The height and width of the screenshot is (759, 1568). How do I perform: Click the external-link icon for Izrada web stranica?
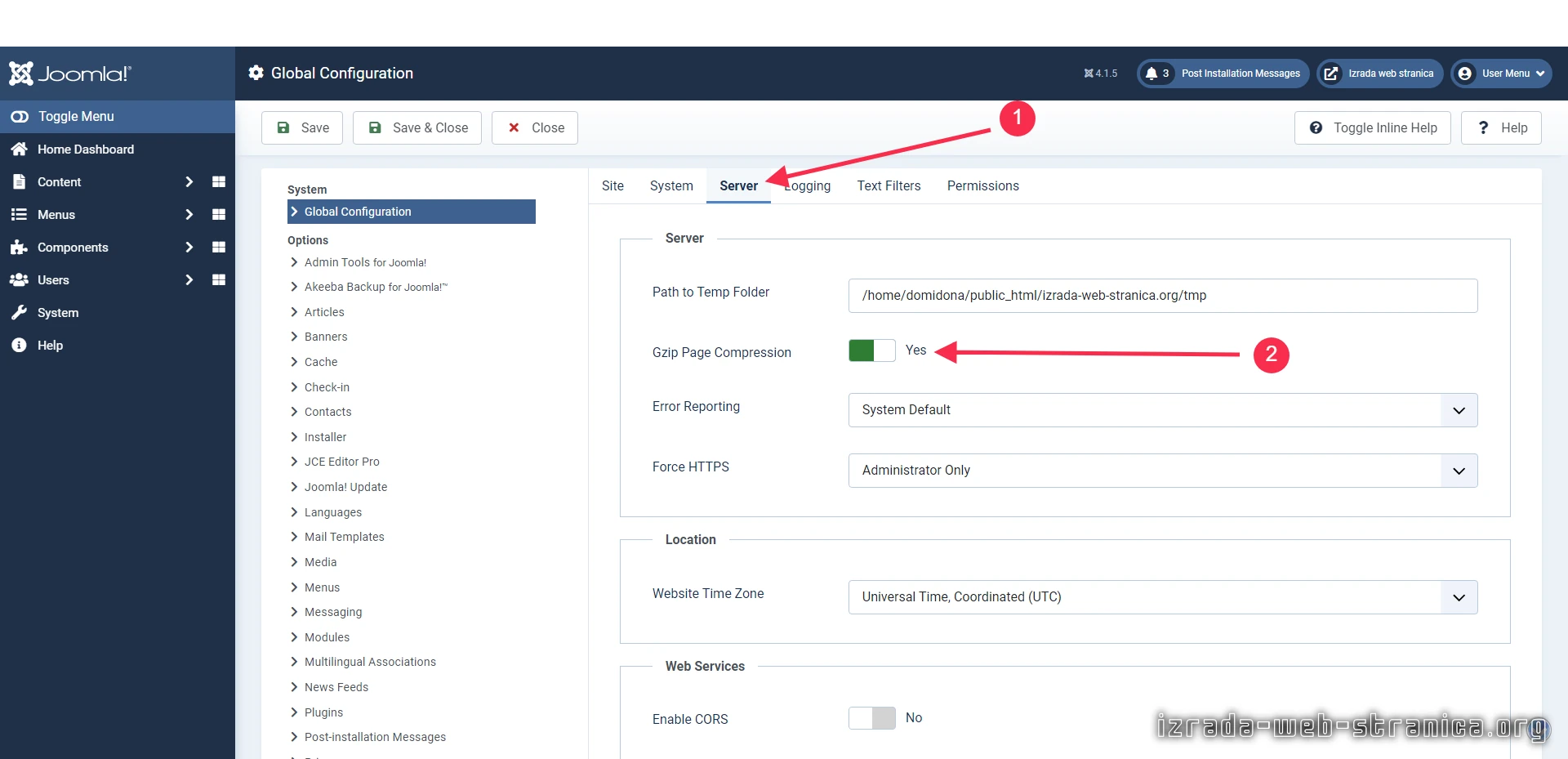tap(1331, 74)
